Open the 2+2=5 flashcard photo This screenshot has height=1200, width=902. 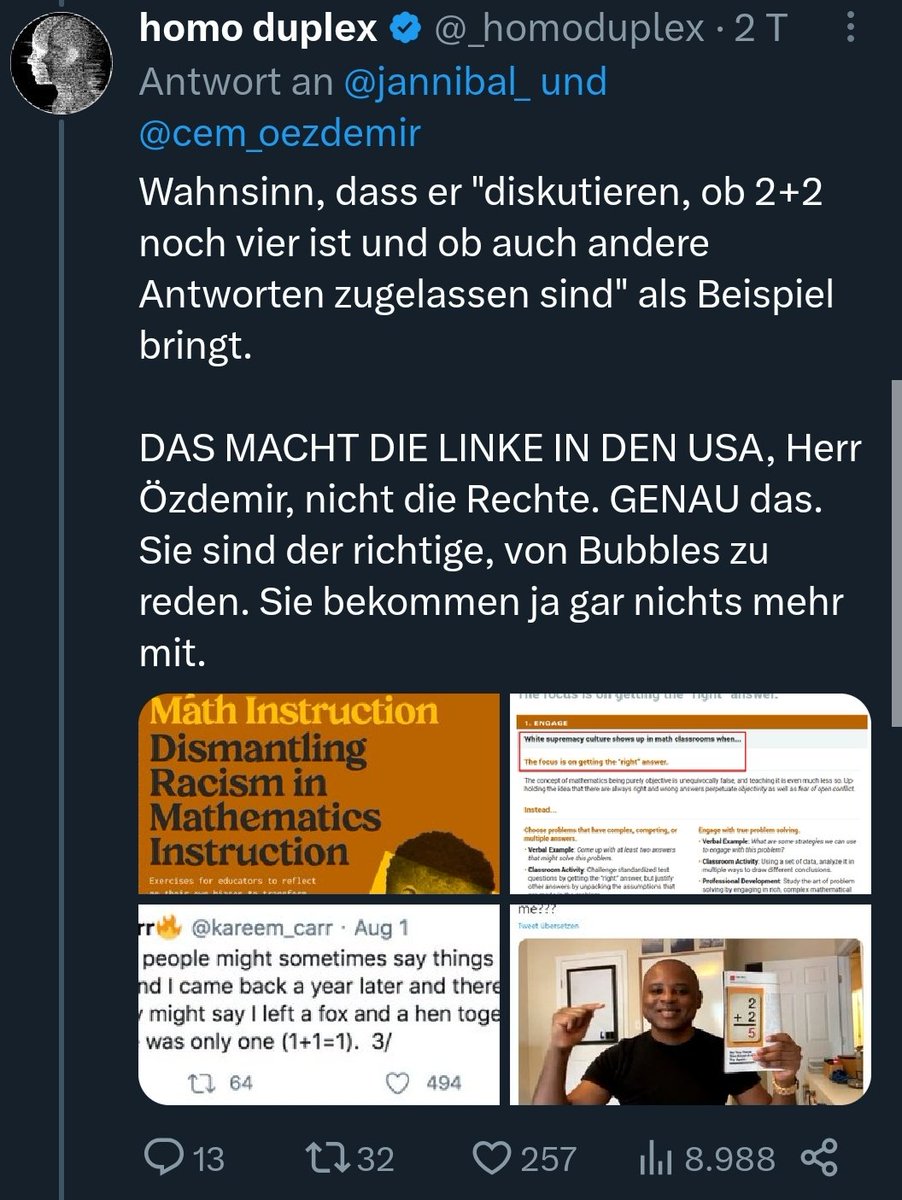tap(690, 1004)
